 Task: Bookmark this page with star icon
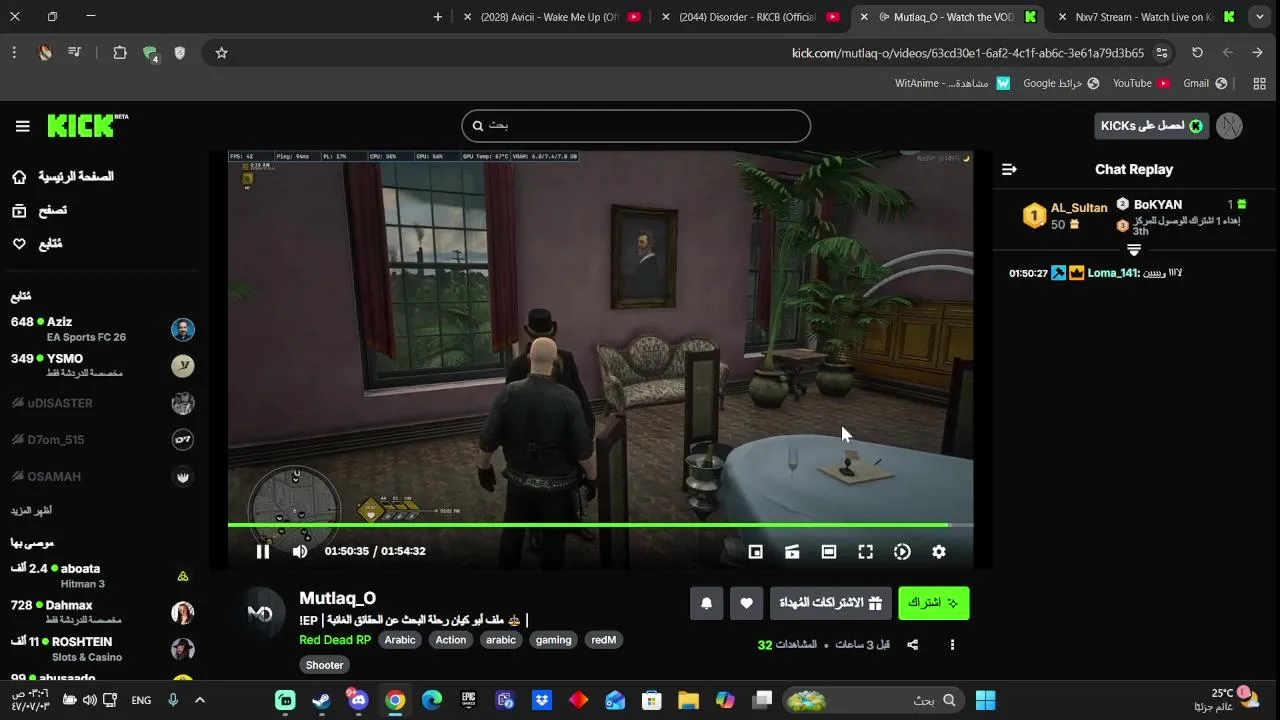point(222,53)
